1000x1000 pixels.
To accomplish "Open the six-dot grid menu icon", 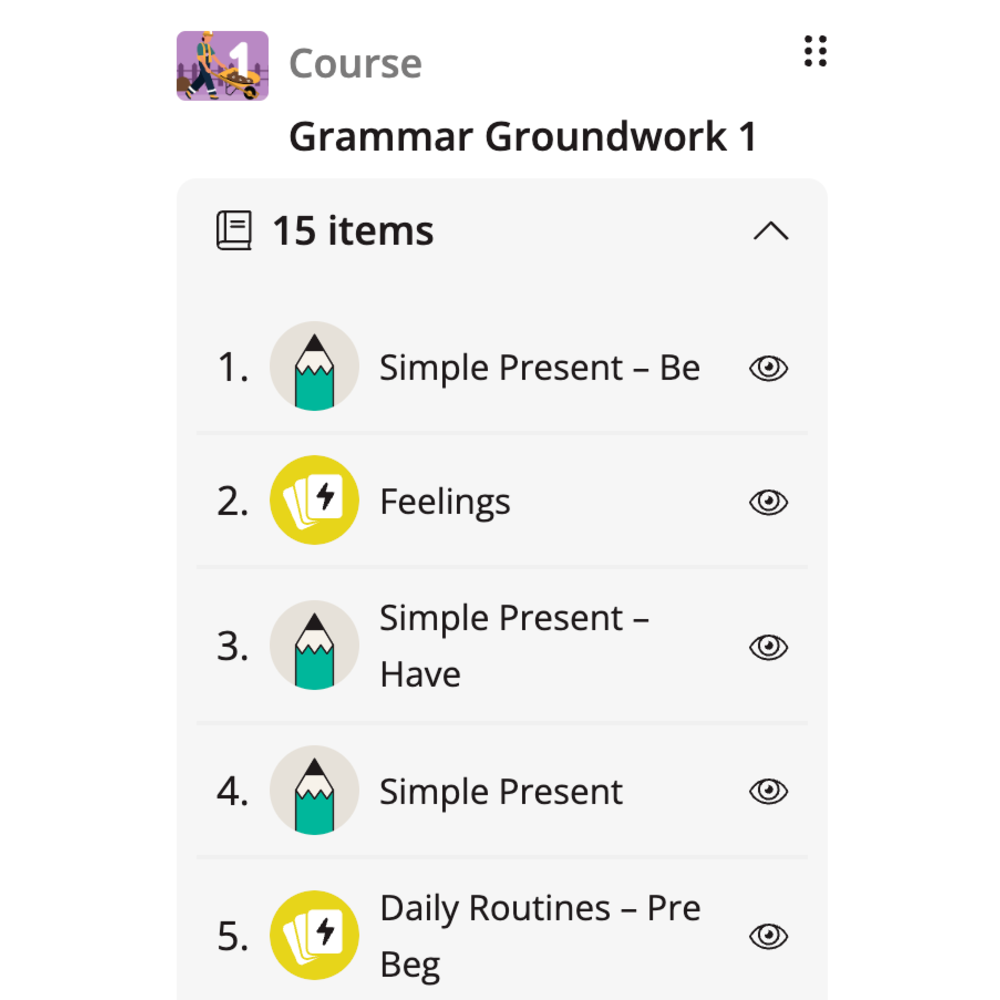I will 815,51.
